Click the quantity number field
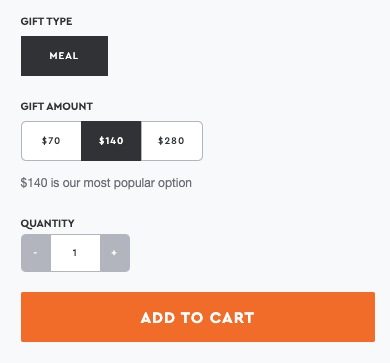This screenshot has width=390, height=363. (x=75, y=253)
